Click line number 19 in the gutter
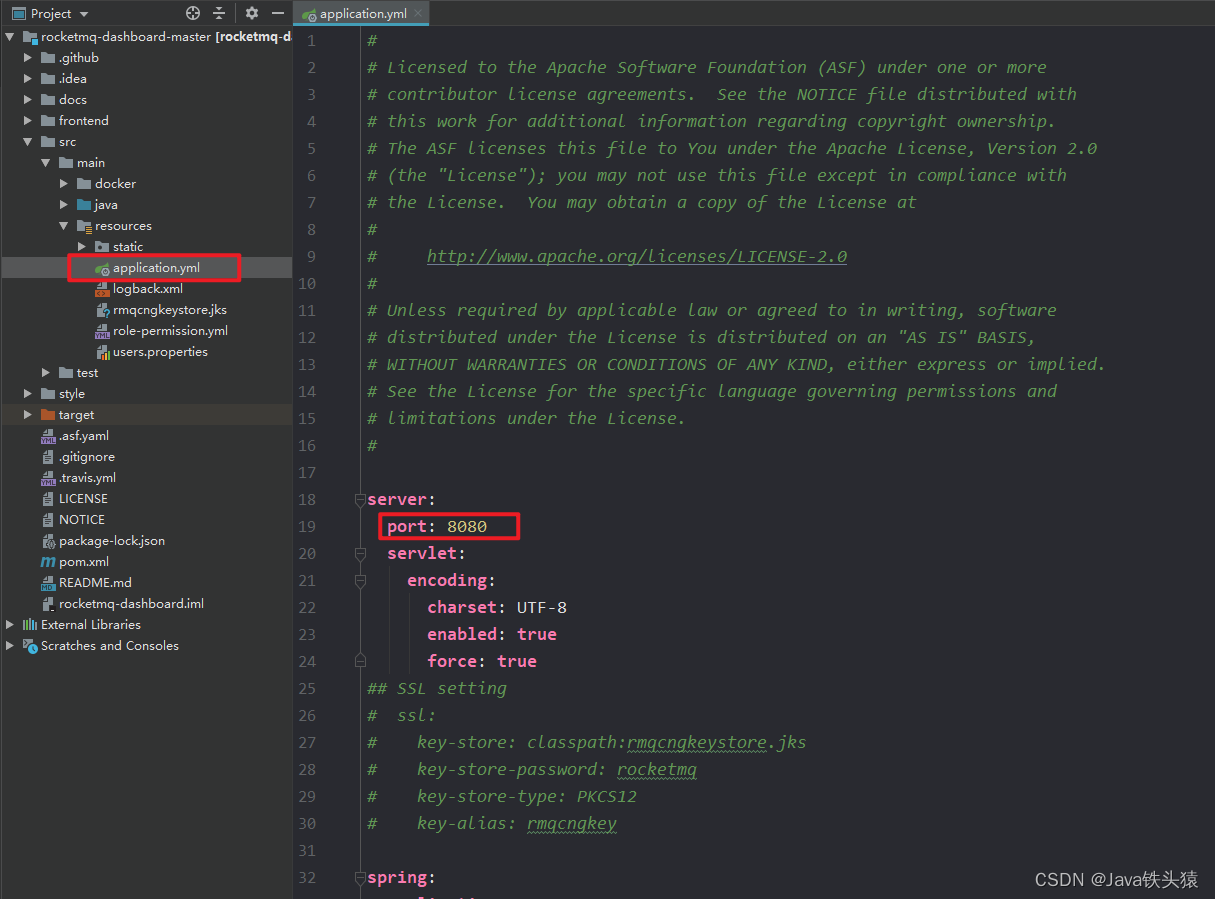Image resolution: width=1215 pixels, height=899 pixels. (311, 525)
